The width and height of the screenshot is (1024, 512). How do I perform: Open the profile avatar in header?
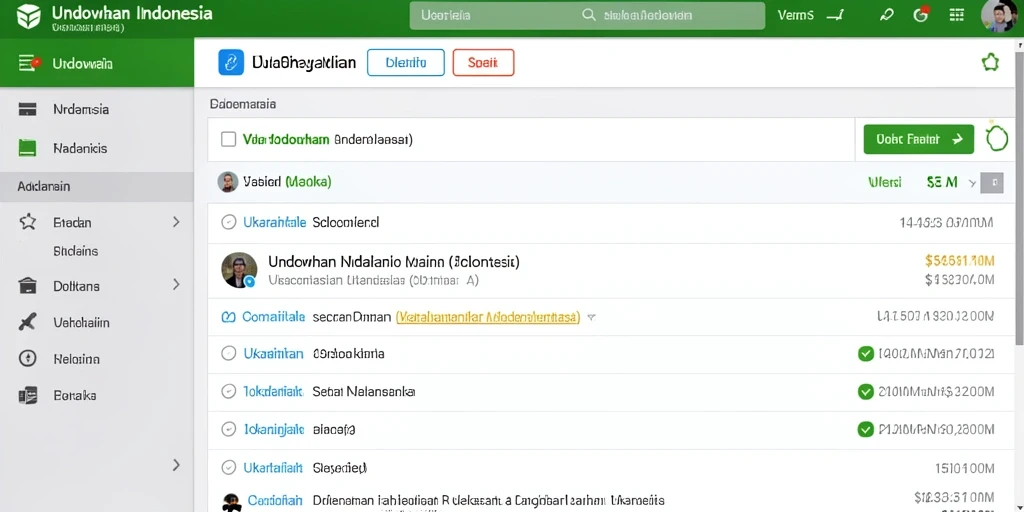coord(998,15)
